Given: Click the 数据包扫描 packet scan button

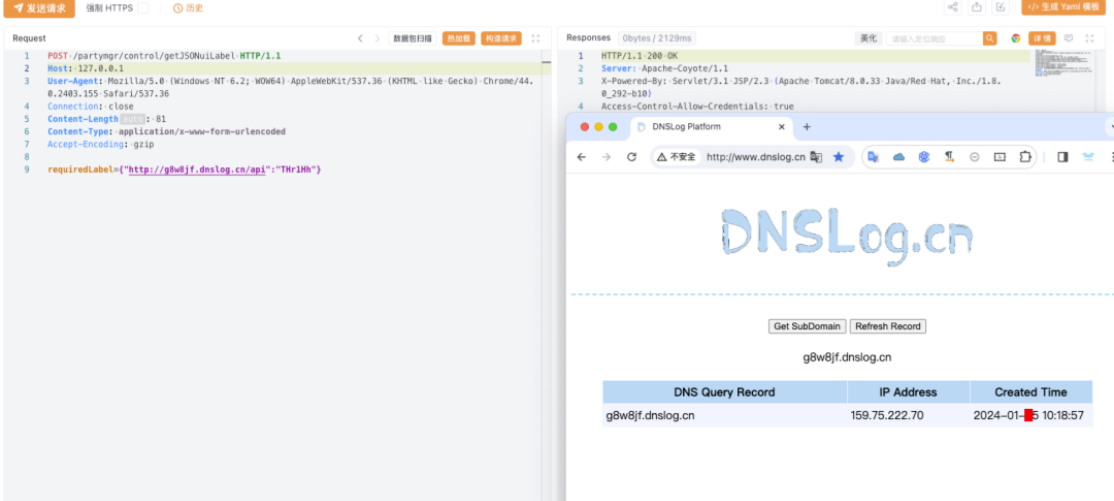Looking at the screenshot, I should tap(412, 38).
